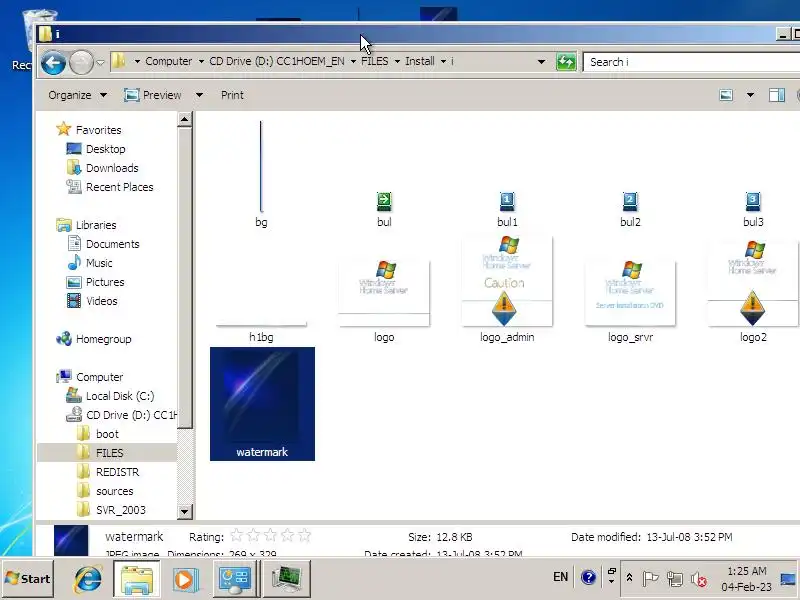Screen dimensions: 800x600
Task: Select Install in the address breadcrumb
Action: 419,61
